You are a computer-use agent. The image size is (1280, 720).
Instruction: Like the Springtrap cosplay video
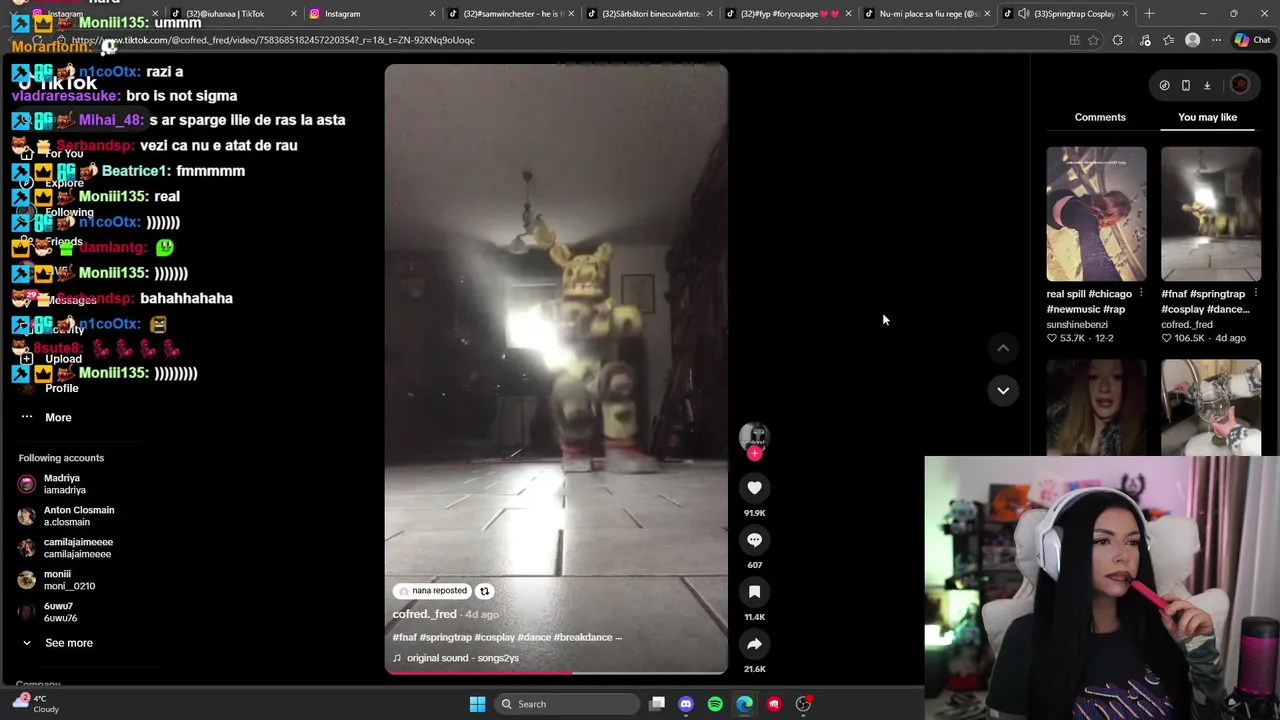tap(754, 488)
